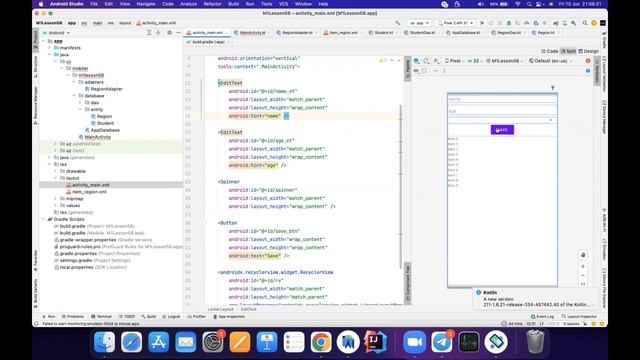Click local.properties in Gradle Scripts
The height and width of the screenshot is (360, 640).
pos(90,267)
